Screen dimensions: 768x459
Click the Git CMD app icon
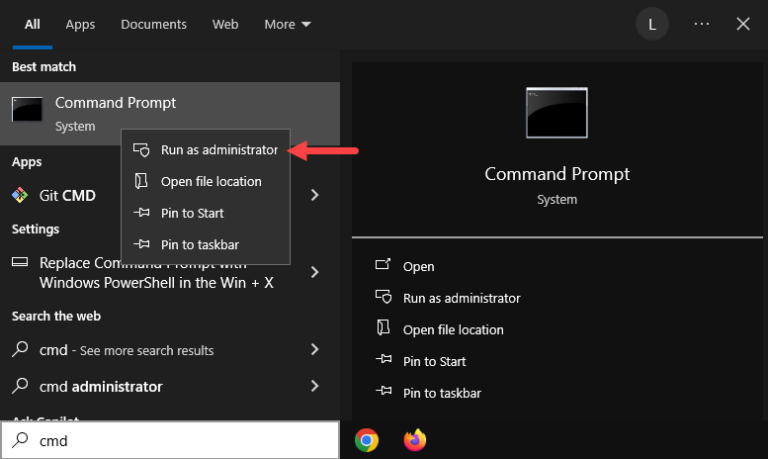click(20, 195)
